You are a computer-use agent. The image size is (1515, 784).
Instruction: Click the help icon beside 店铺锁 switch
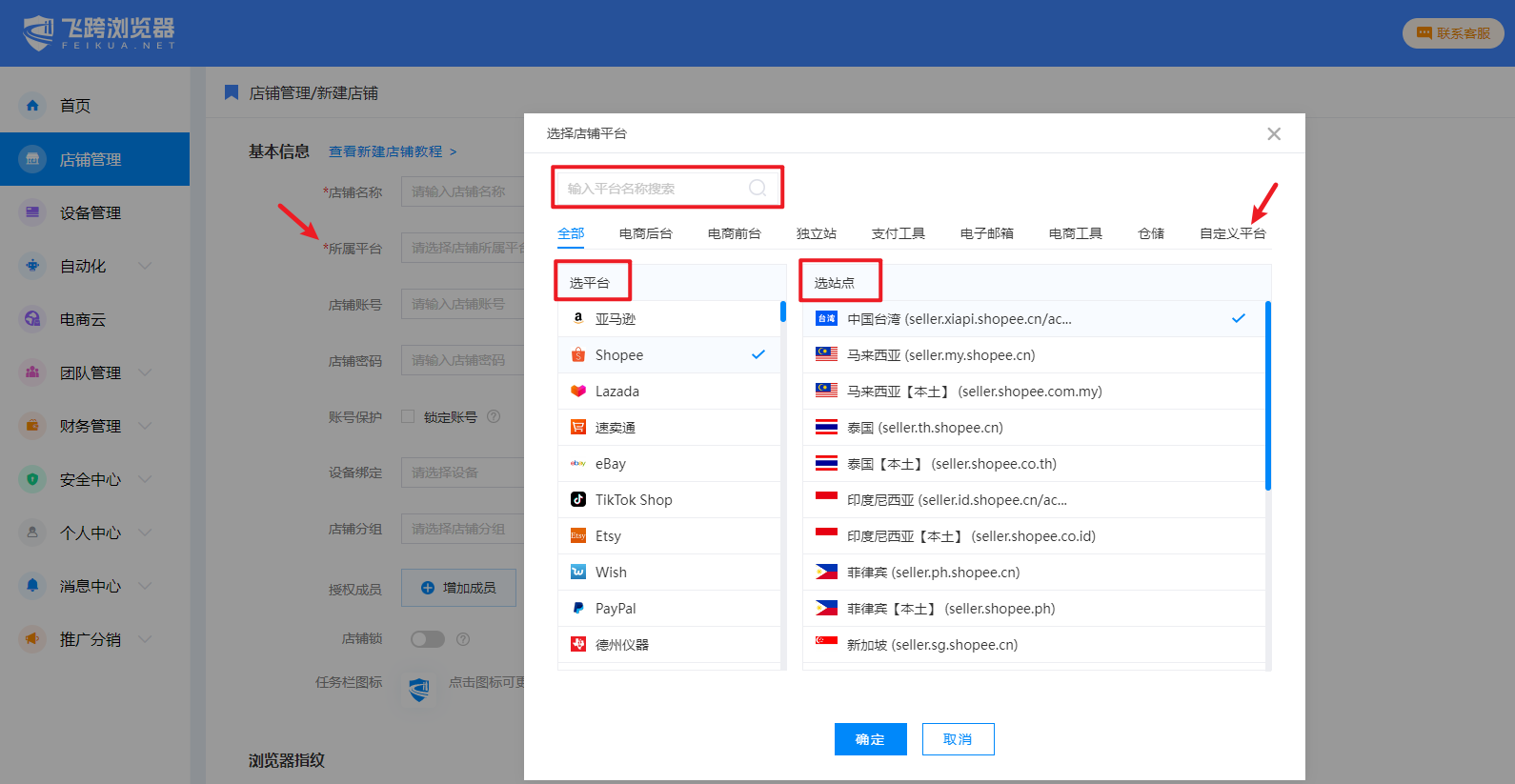[463, 639]
